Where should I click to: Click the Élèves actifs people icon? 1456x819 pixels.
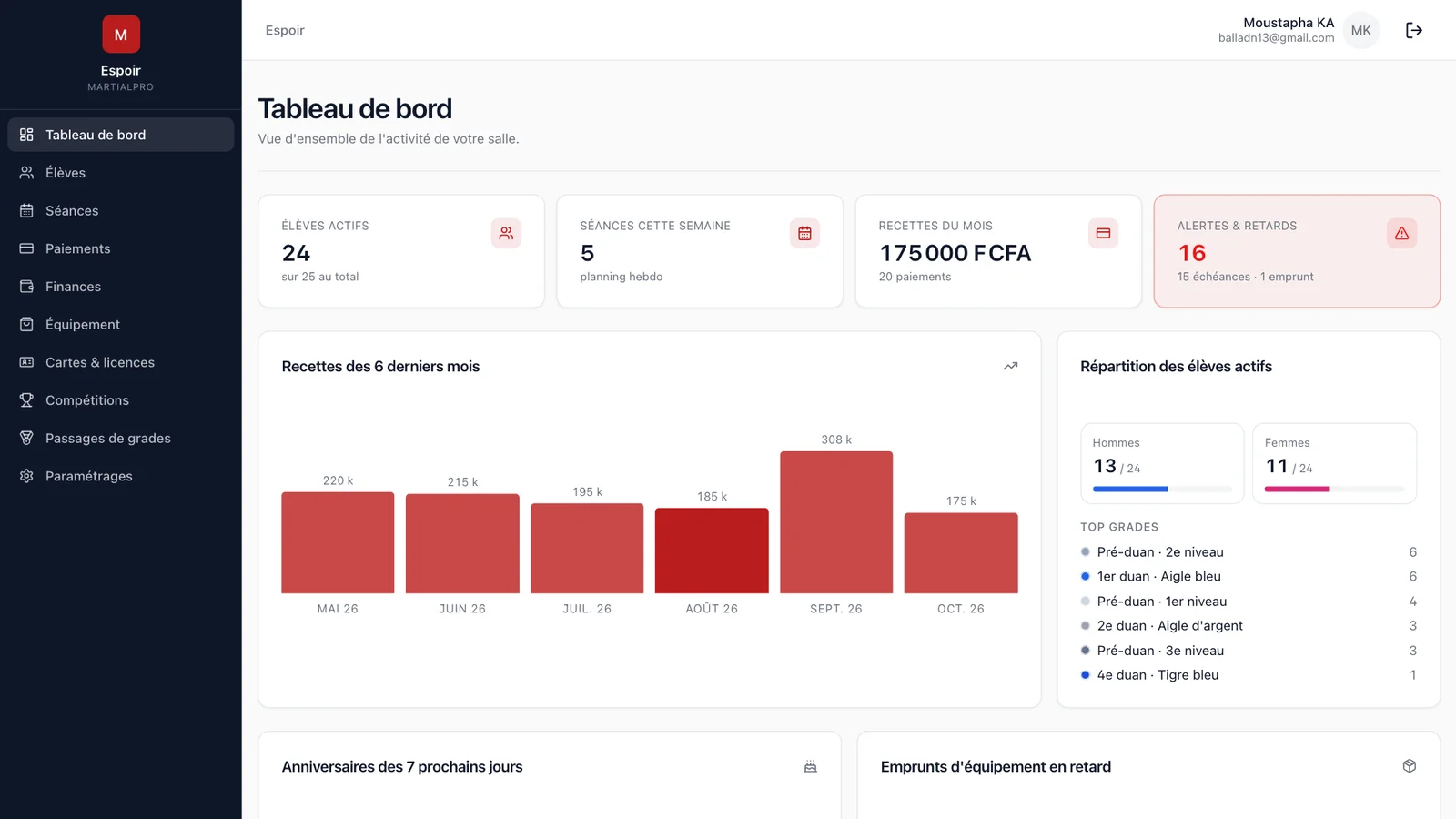click(x=506, y=233)
